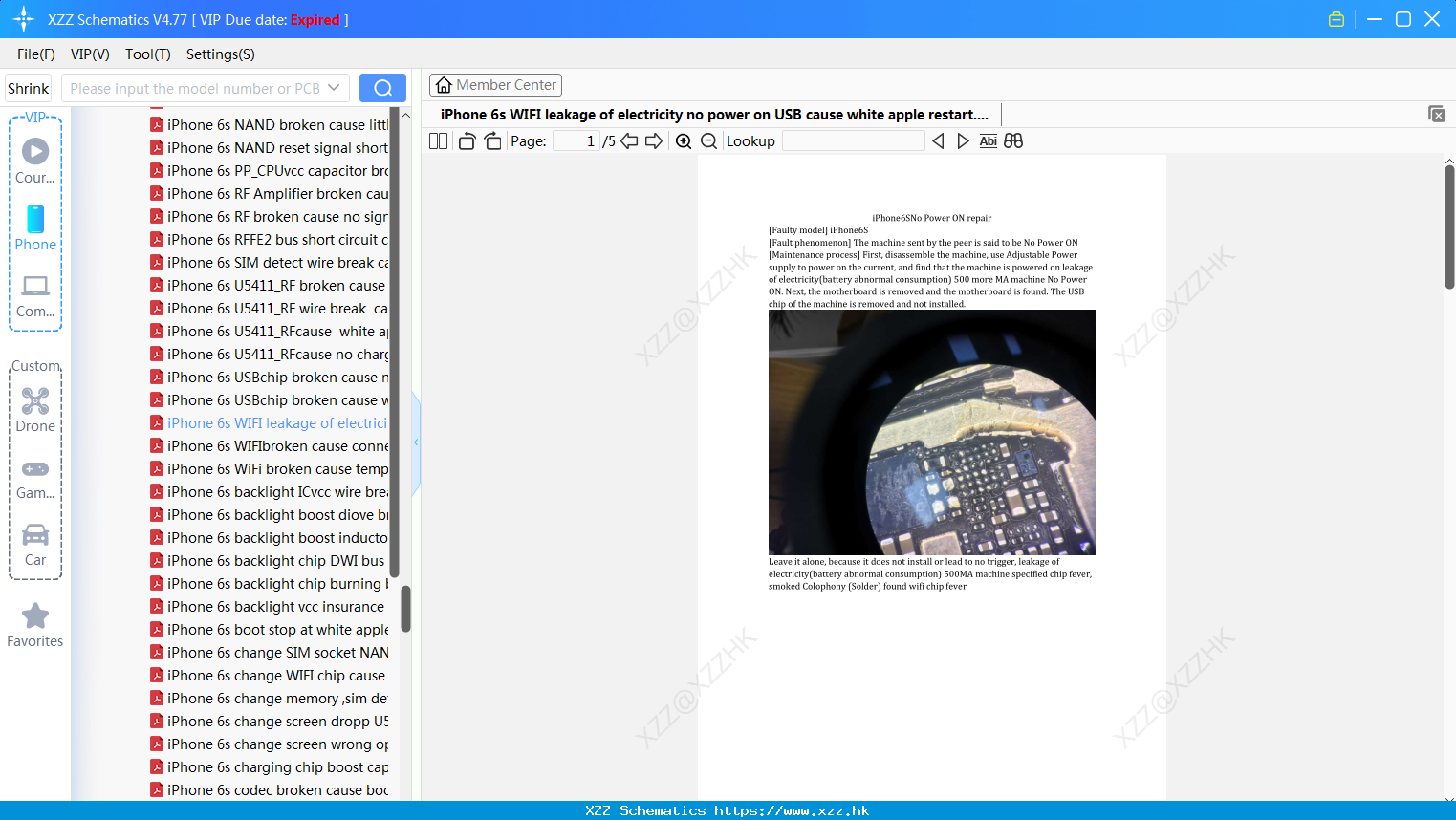
Task: Open iPhone 6s boot stop at white apple file
Action: (269, 630)
